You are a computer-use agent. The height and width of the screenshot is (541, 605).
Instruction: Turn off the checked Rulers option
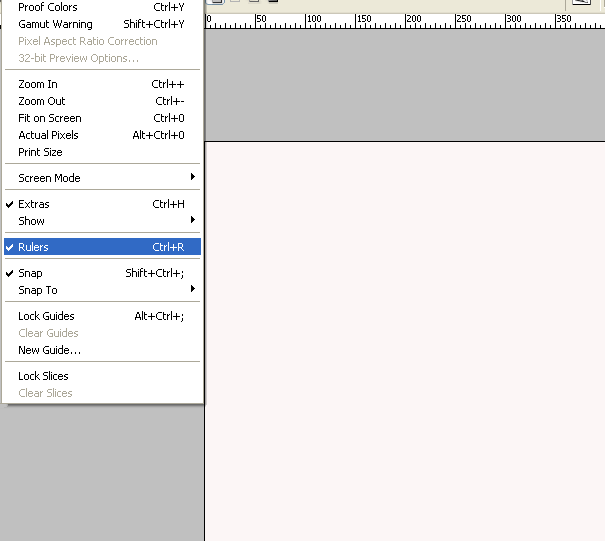coord(34,247)
